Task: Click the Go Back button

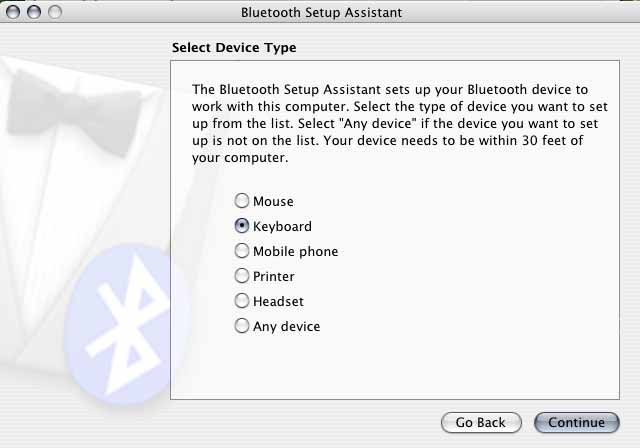Action: (x=481, y=422)
